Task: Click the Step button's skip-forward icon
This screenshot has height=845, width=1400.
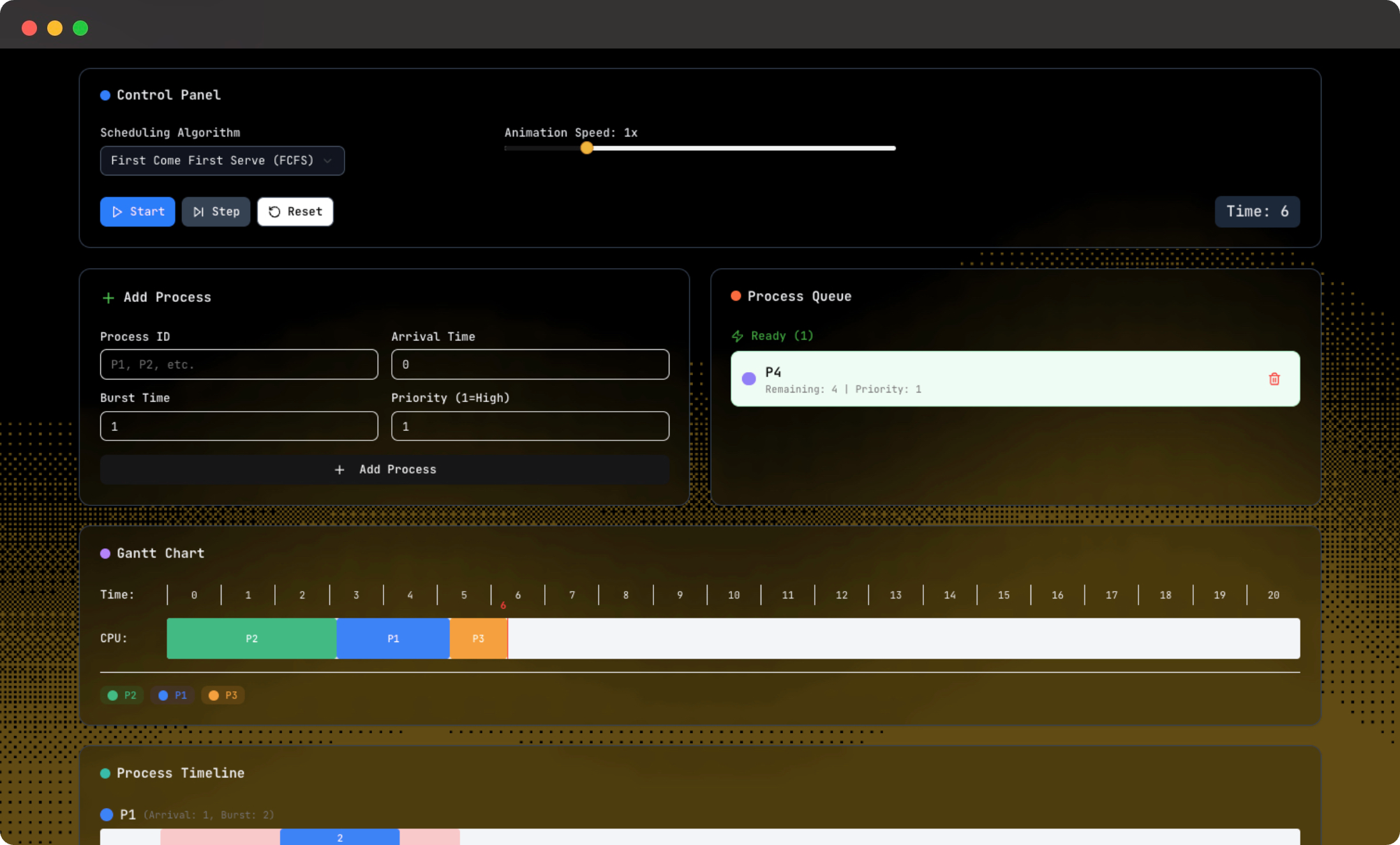Action: coord(198,212)
